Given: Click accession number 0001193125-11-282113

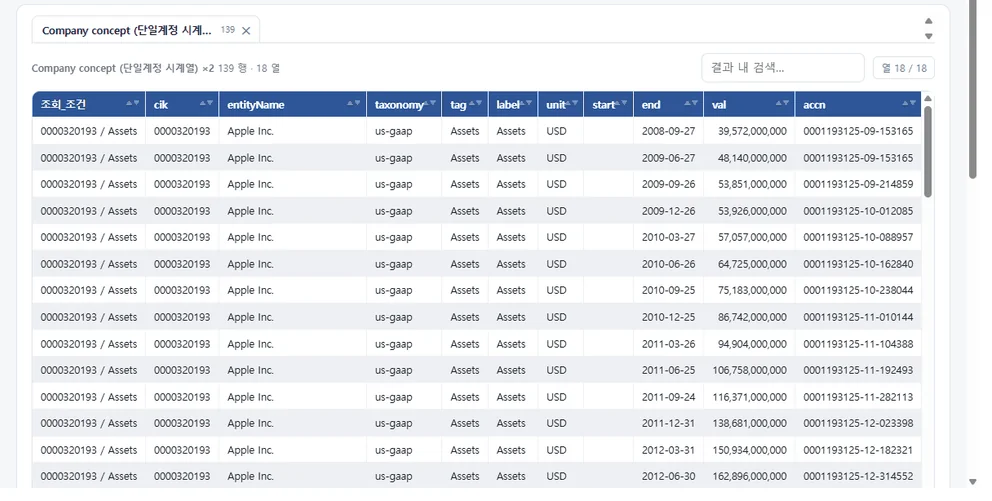Looking at the screenshot, I should click(x=858, y=397).
